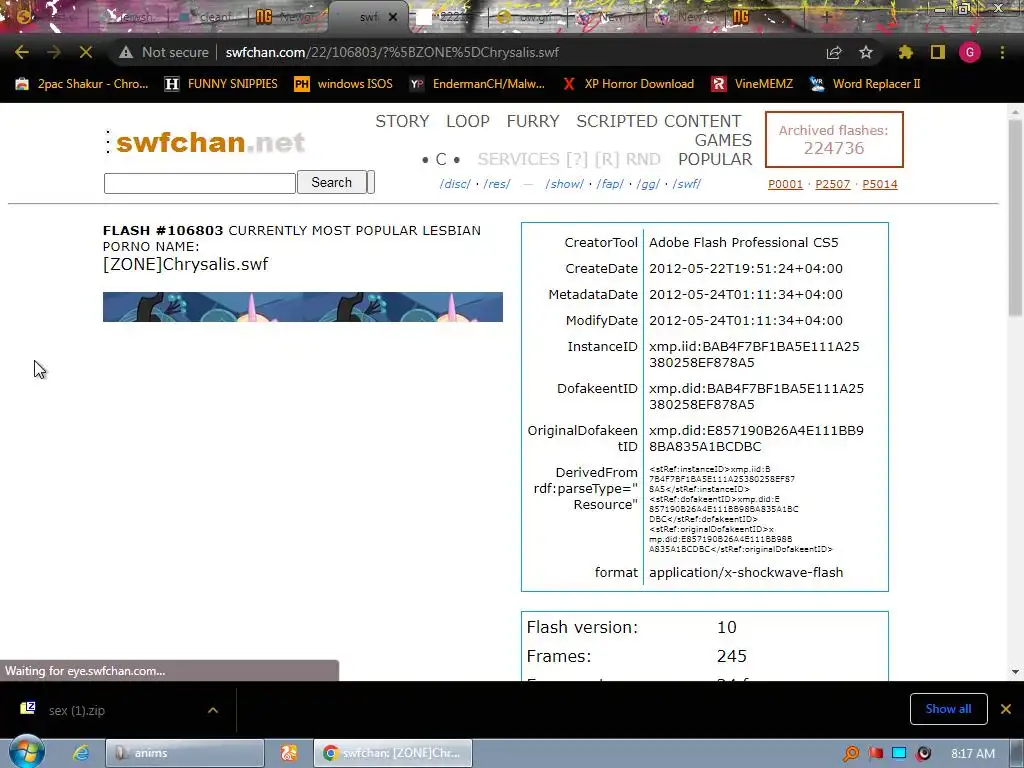Open the VineMEMZ bookmark
This screenshot has width=1024, height=768.
[752, 84]
